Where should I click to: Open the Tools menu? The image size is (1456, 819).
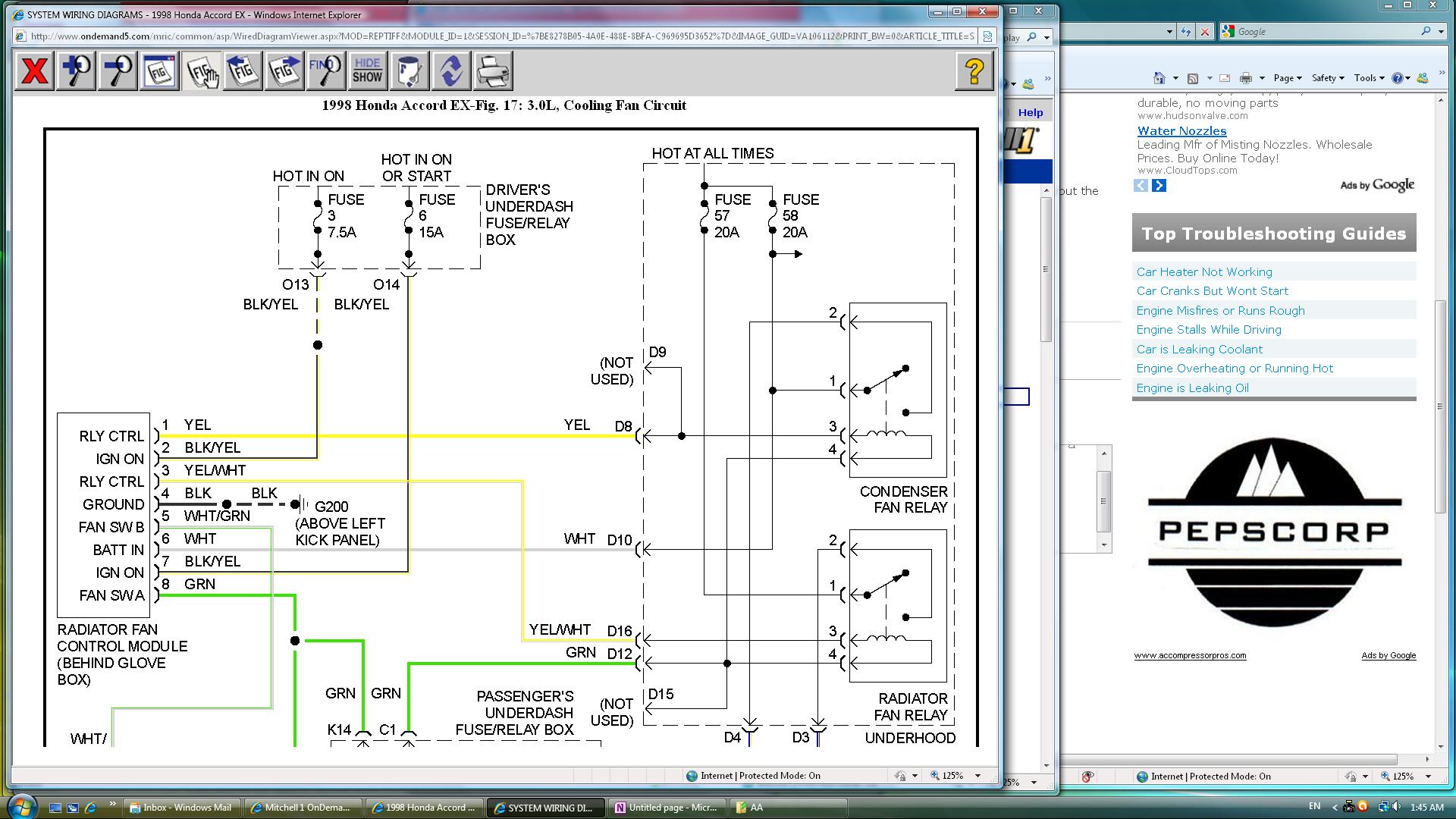(1368, 78)
